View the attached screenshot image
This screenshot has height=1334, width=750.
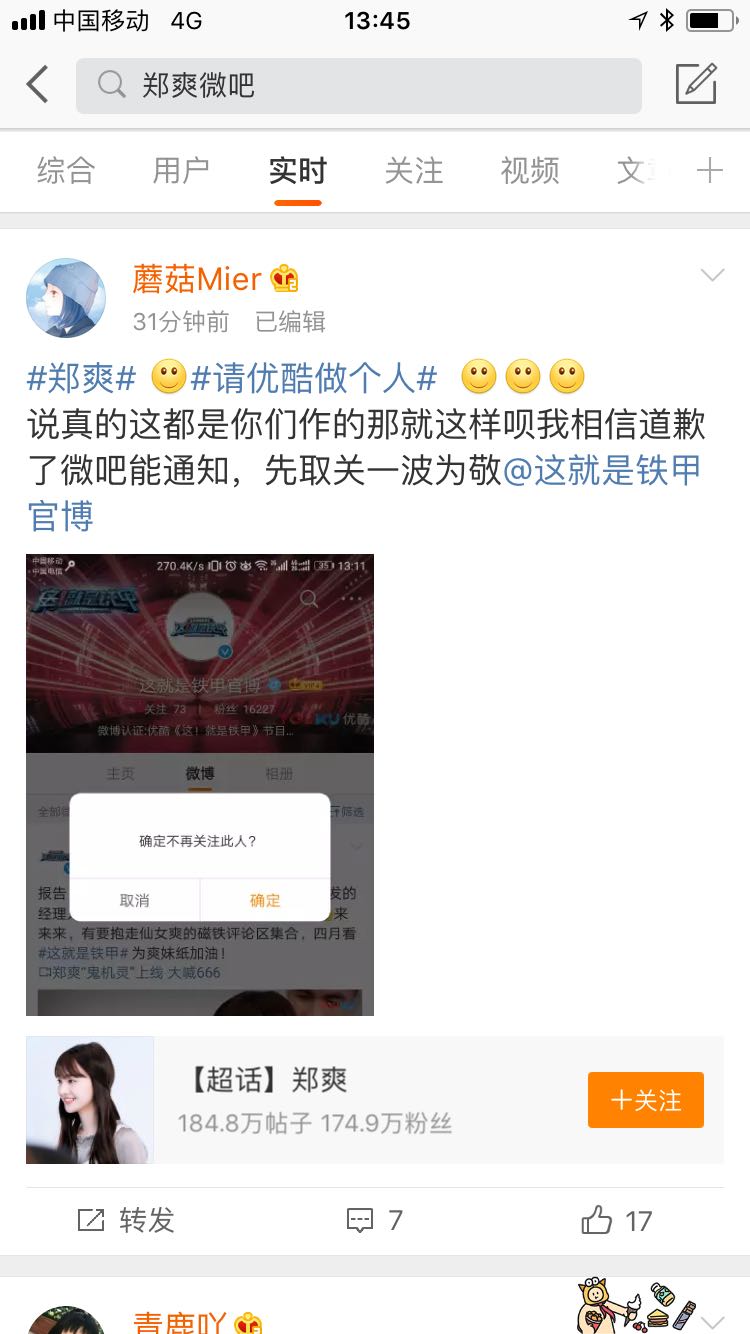point(200,785)
